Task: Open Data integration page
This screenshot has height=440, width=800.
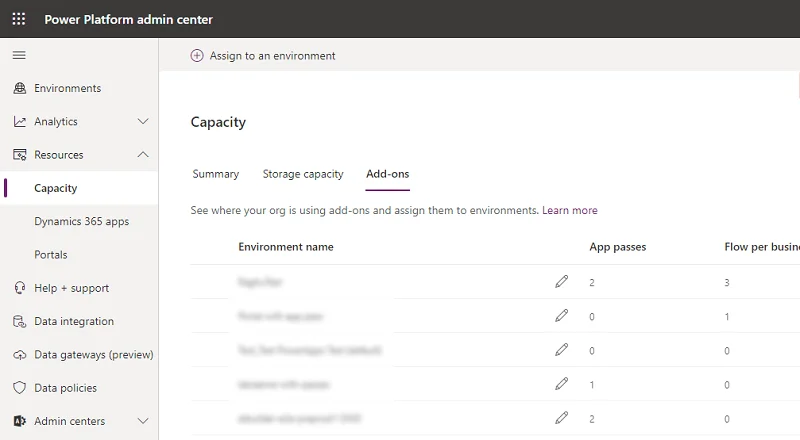Action: coord(74,321)
